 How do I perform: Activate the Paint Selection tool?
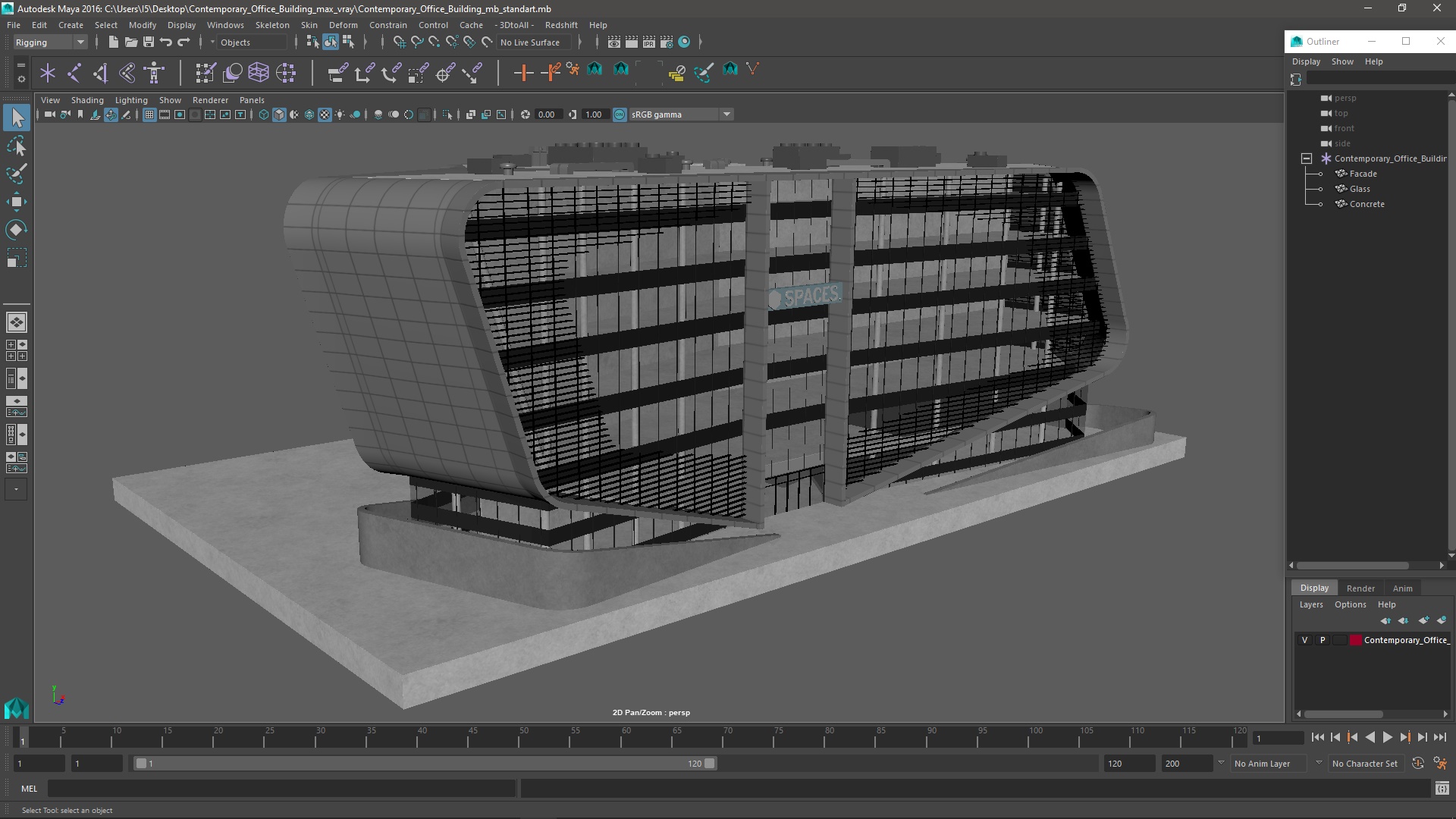[17, 174]
